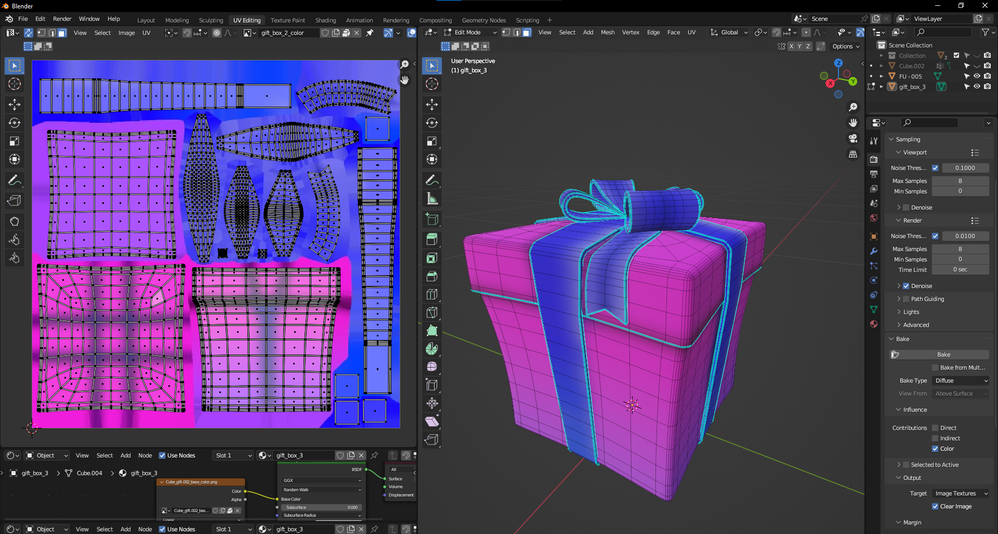Choose the Measure tool in 3D viewport

[x=432, y=199]
